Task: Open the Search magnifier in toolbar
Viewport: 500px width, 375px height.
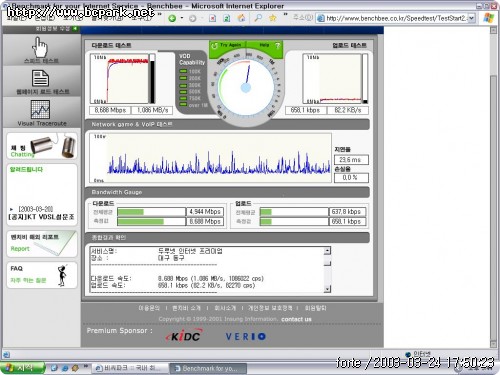Action: (x=258, y=18)
